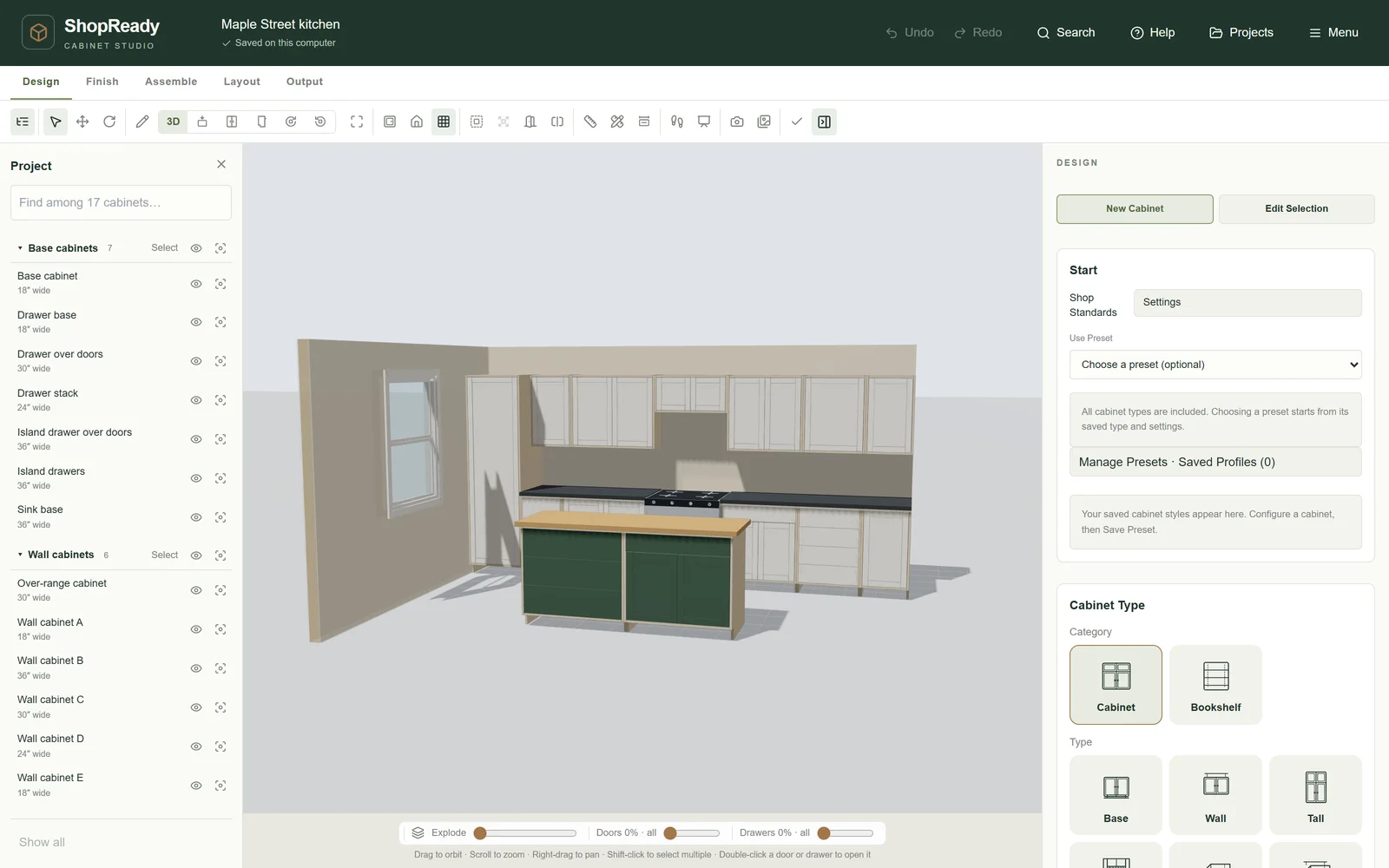The width and height of the screenshot is (1389, 868).
Task: Click the house icon in toolbar
Action: (417, 122)
